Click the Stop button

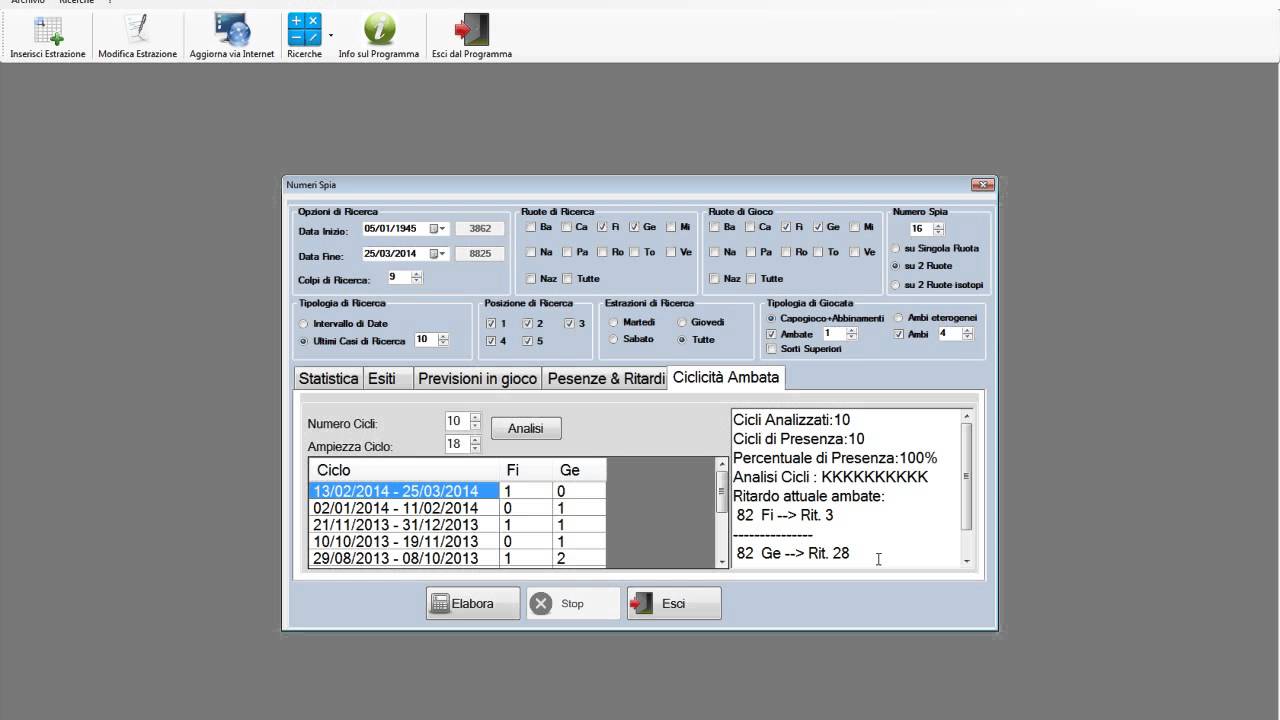(573, 604)
